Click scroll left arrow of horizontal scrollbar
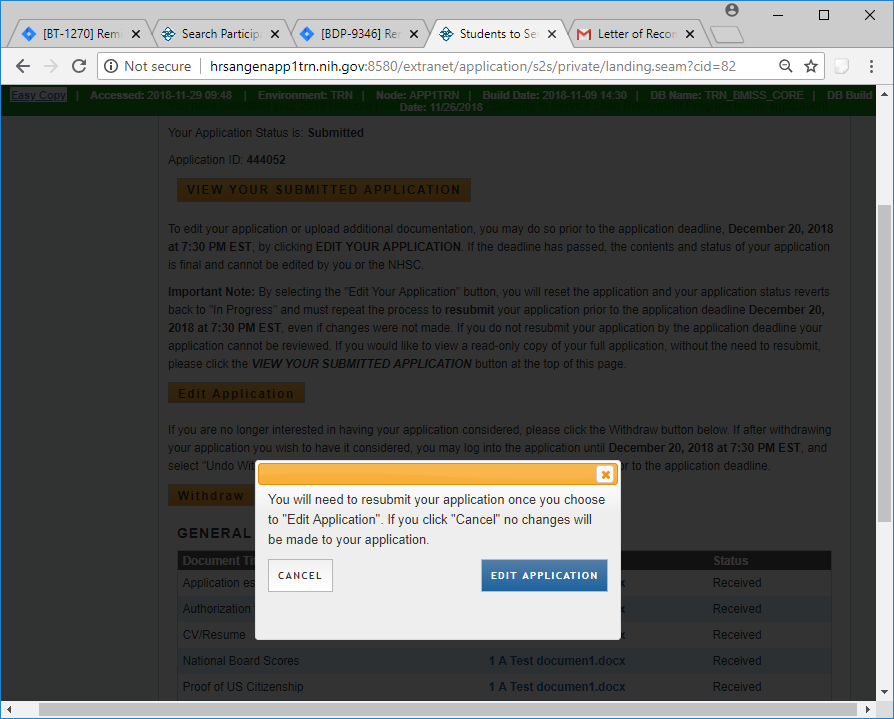 [9, 709]
